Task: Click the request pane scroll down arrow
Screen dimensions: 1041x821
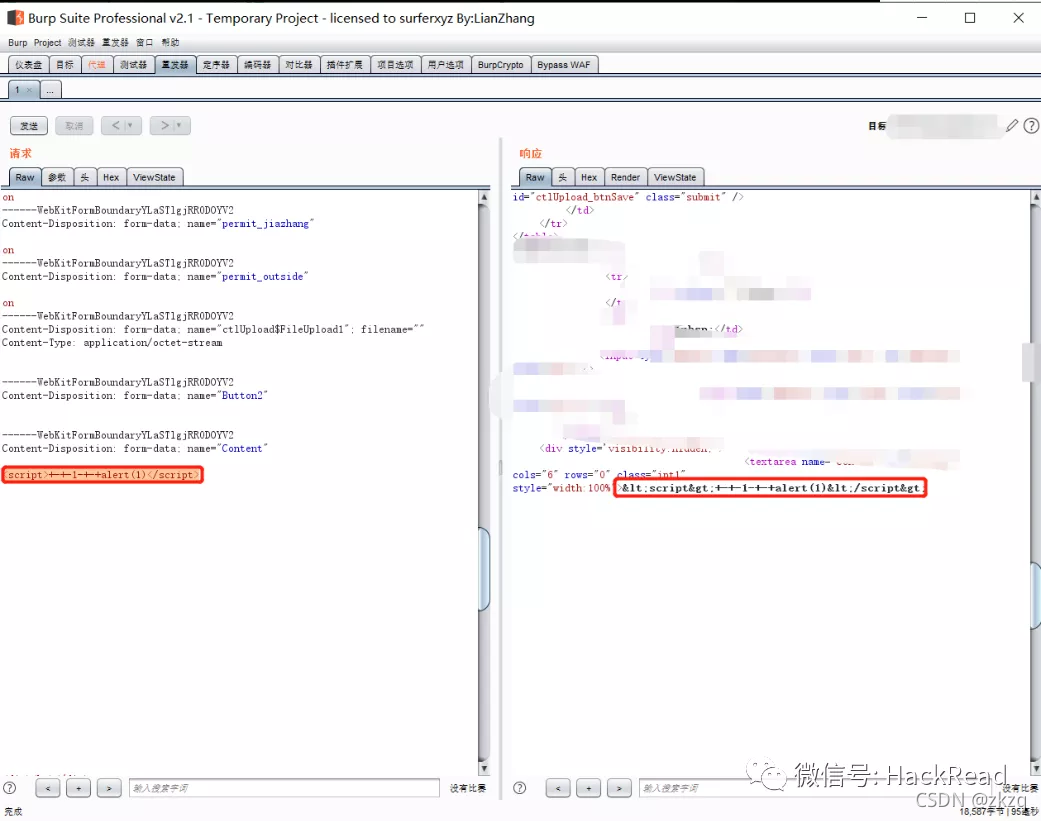Action: click(484, 769)
